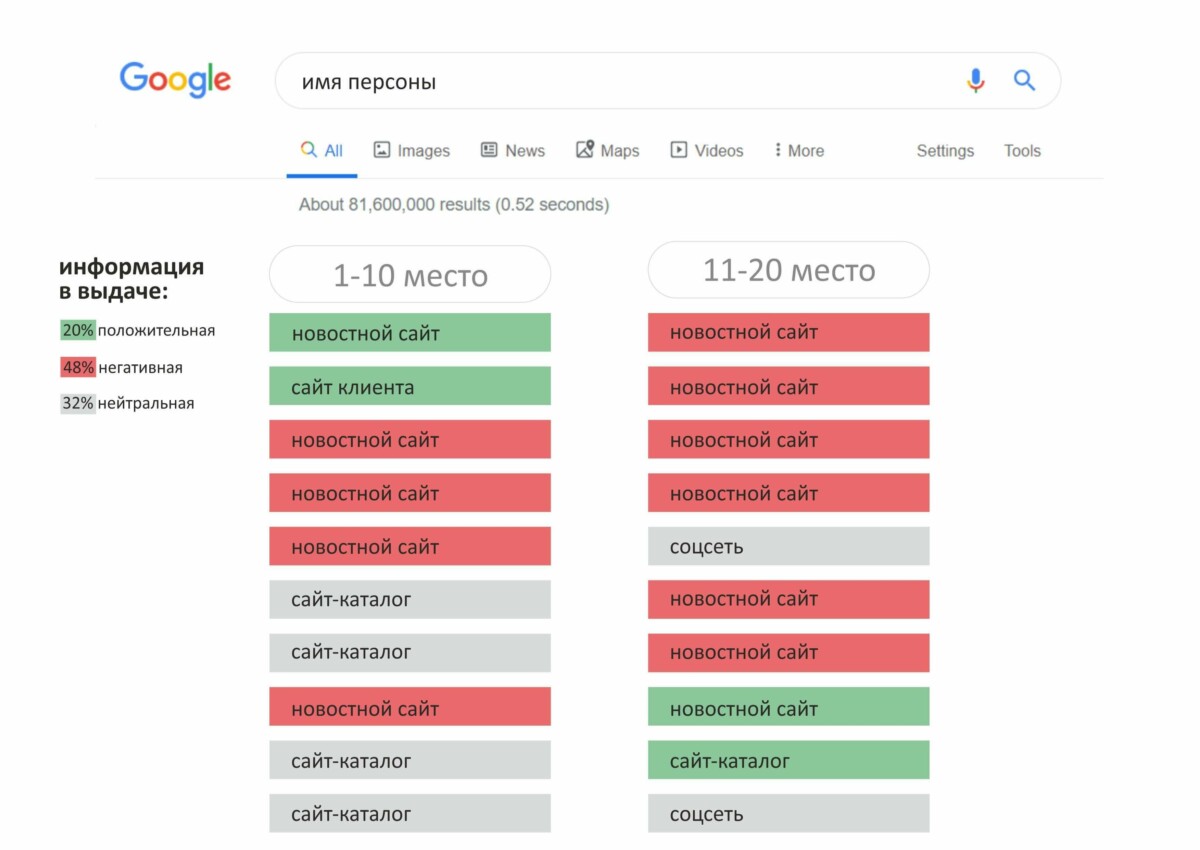Click the Google logo
The height and width of the screenshot is (850, 1200).
(175, 80)
